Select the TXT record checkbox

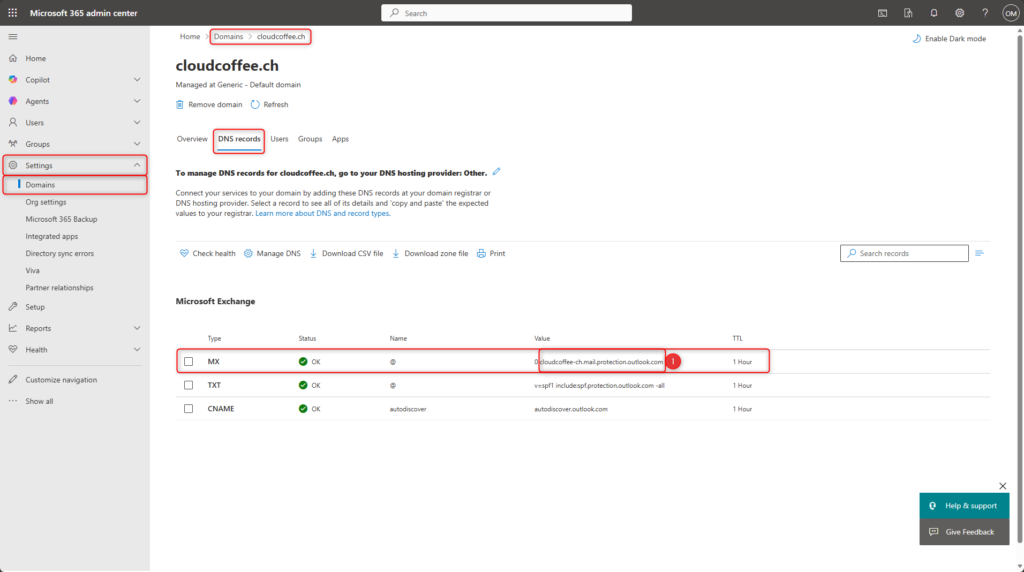pyautogui.click(x=188, y=385)
